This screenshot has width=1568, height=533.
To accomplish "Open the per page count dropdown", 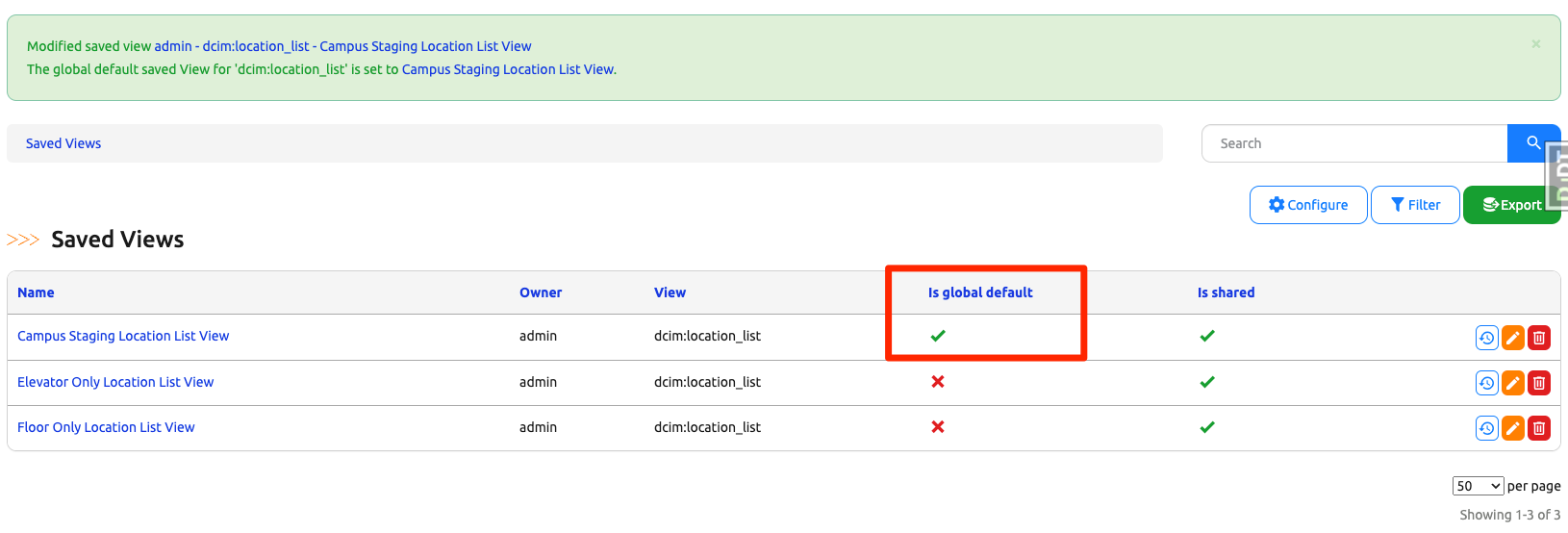I will point(1478,486).
